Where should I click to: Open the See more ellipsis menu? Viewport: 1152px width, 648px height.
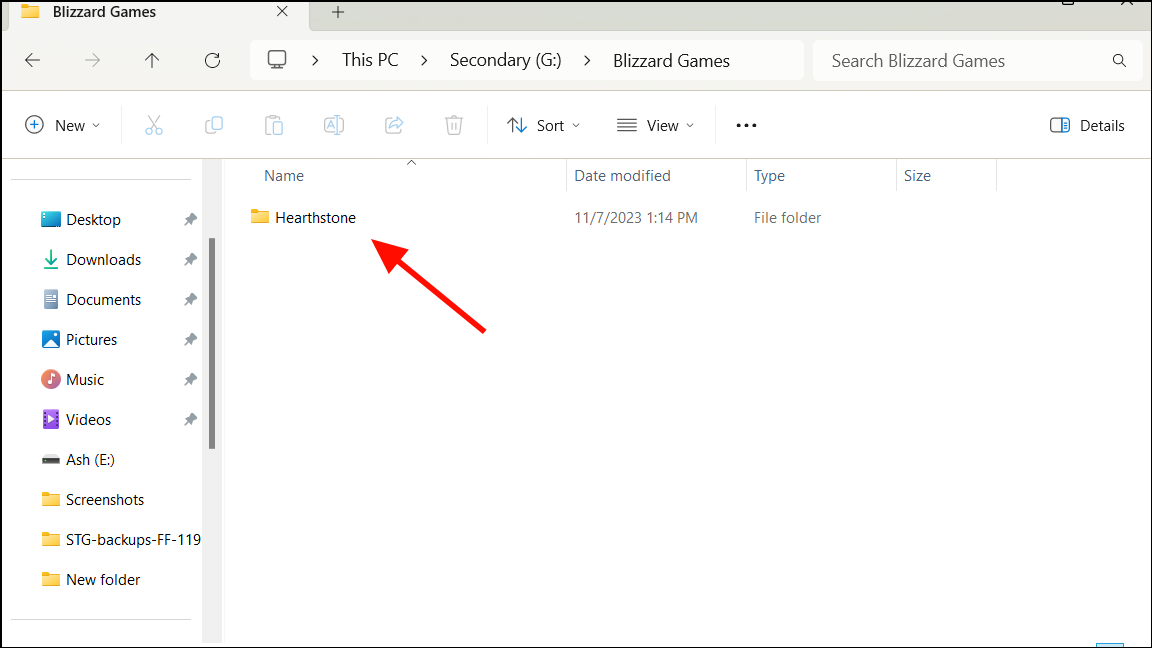point(746,124)
